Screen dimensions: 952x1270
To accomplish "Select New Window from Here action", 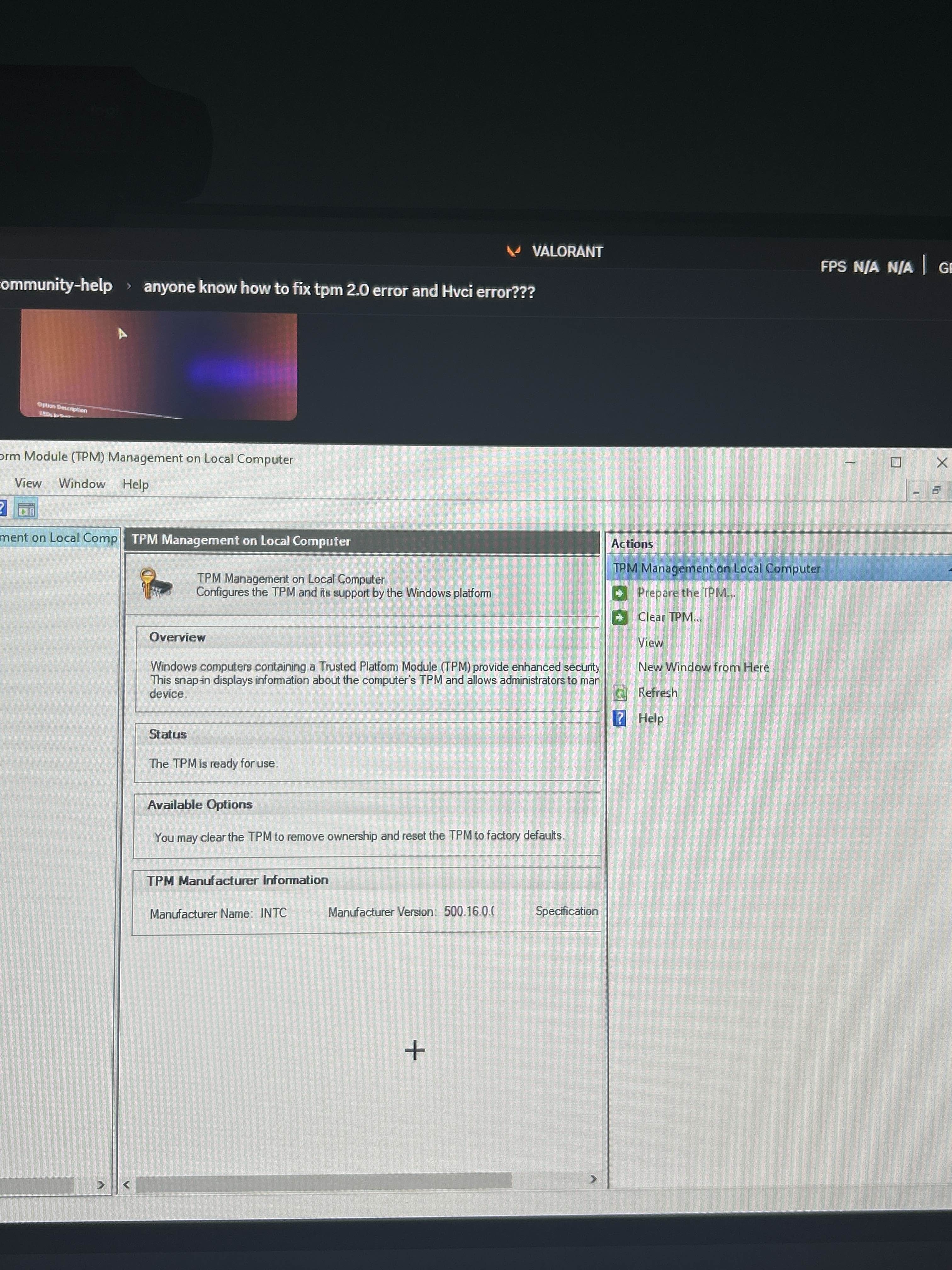I will pyautogui.click(x=703, y=667).
